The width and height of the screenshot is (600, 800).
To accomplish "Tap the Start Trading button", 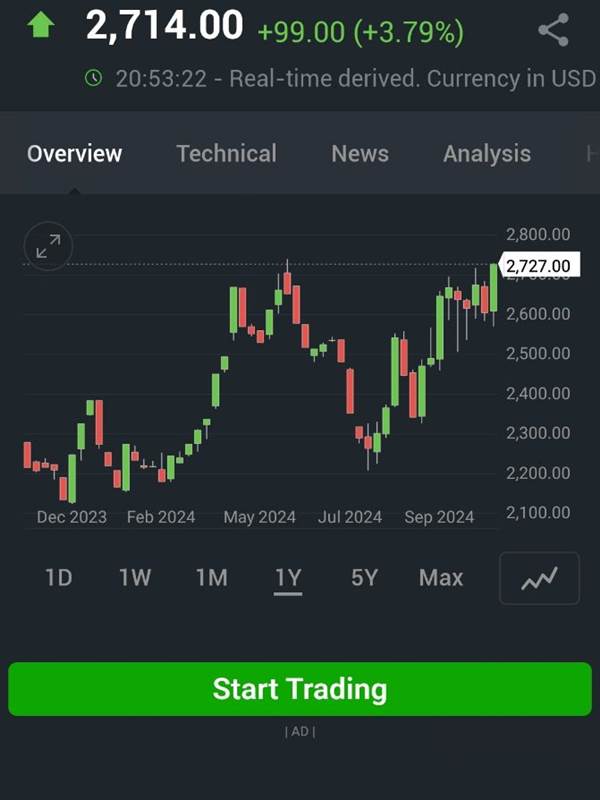I will point(300,689).
